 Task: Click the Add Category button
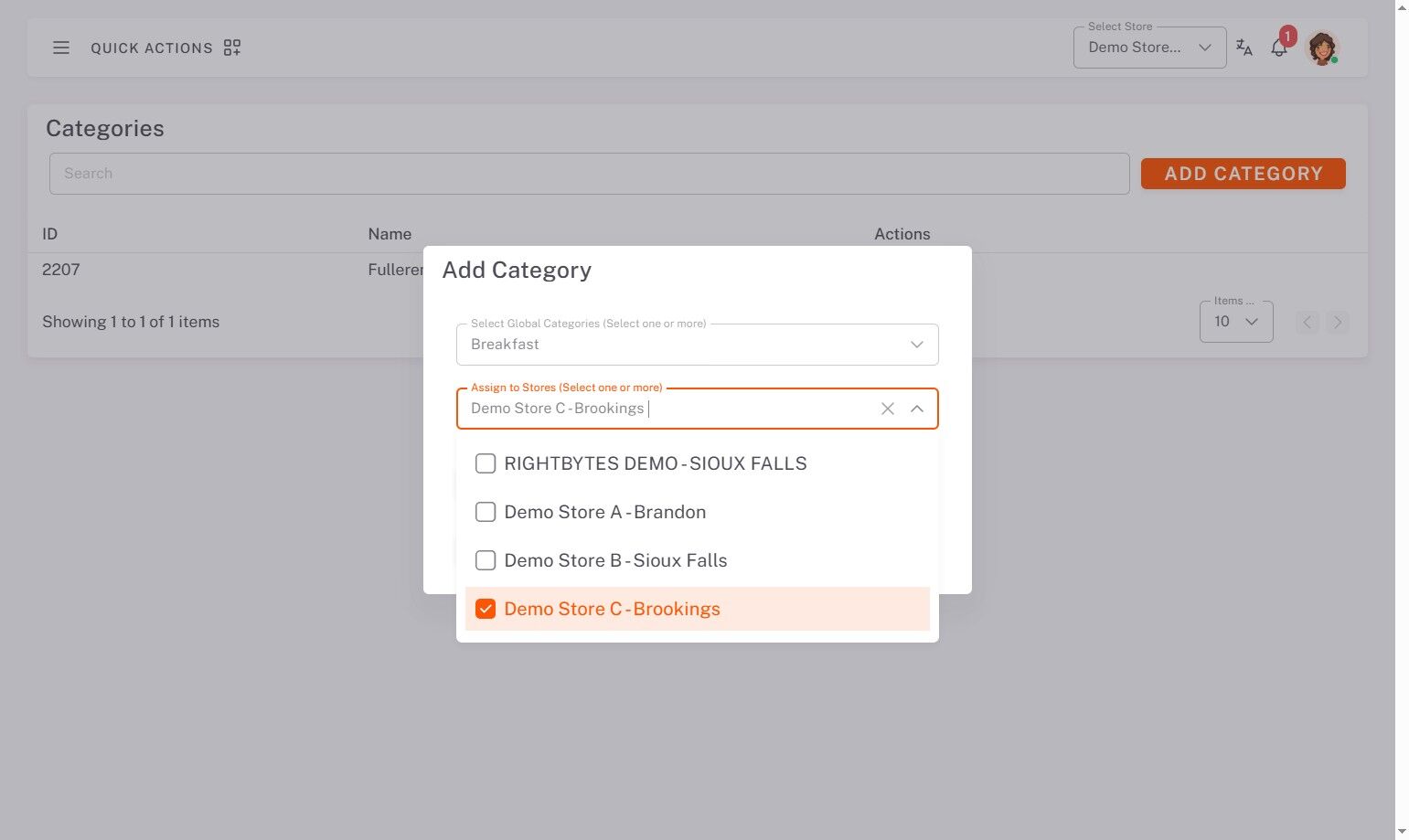coord(1243,174)
